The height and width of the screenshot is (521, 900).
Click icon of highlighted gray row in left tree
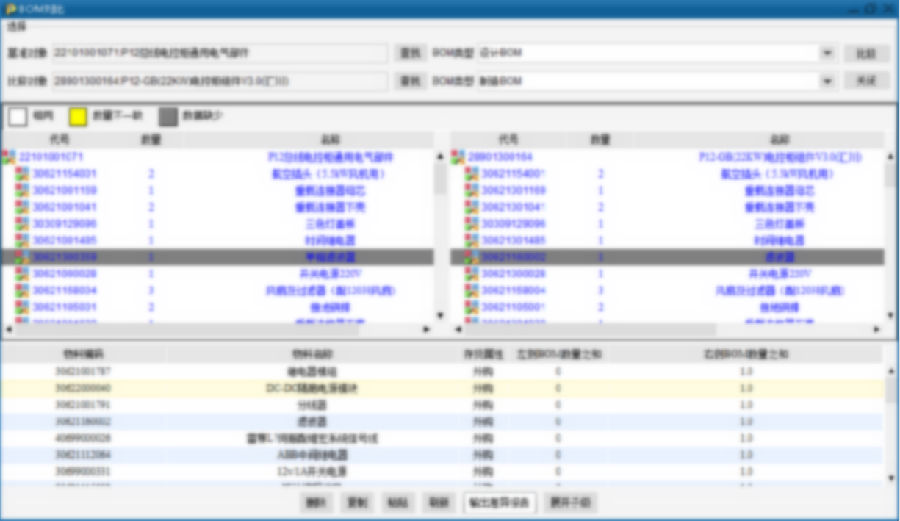[22, 256]
